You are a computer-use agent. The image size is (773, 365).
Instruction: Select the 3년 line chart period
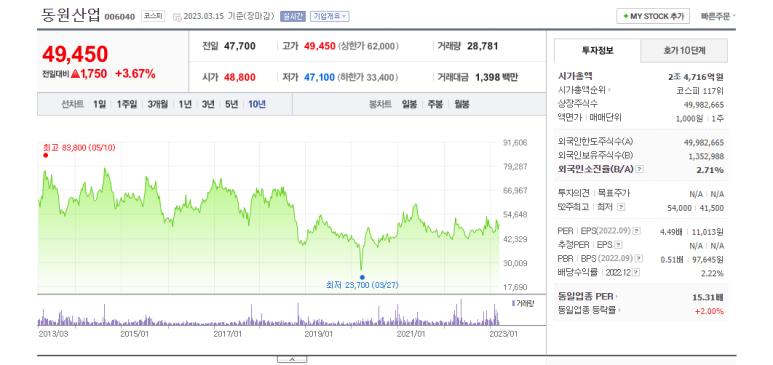[x=208, y=104]
